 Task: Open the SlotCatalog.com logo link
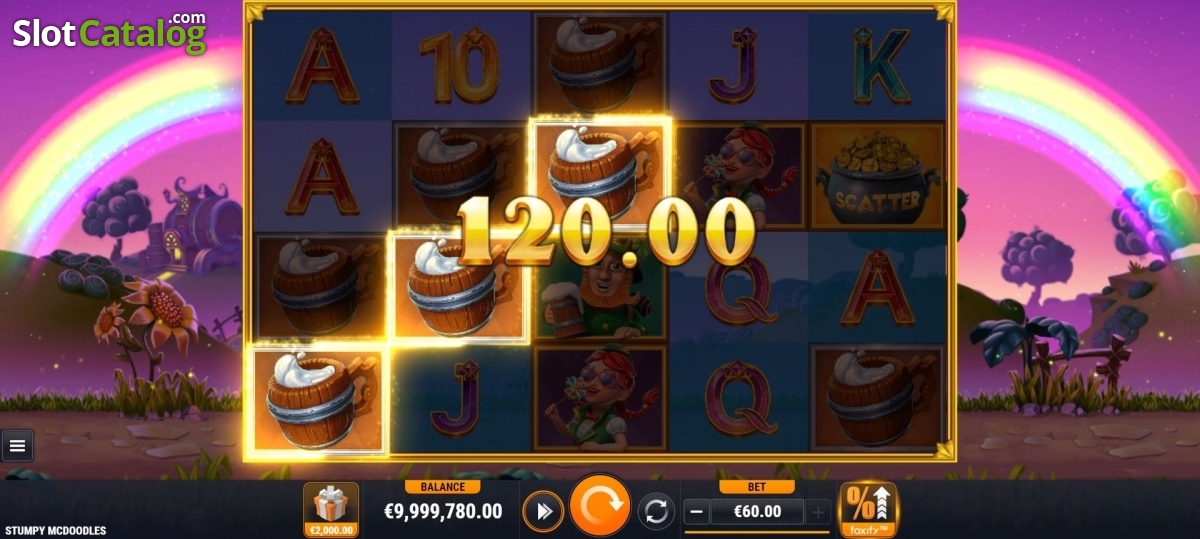point(109,32)
